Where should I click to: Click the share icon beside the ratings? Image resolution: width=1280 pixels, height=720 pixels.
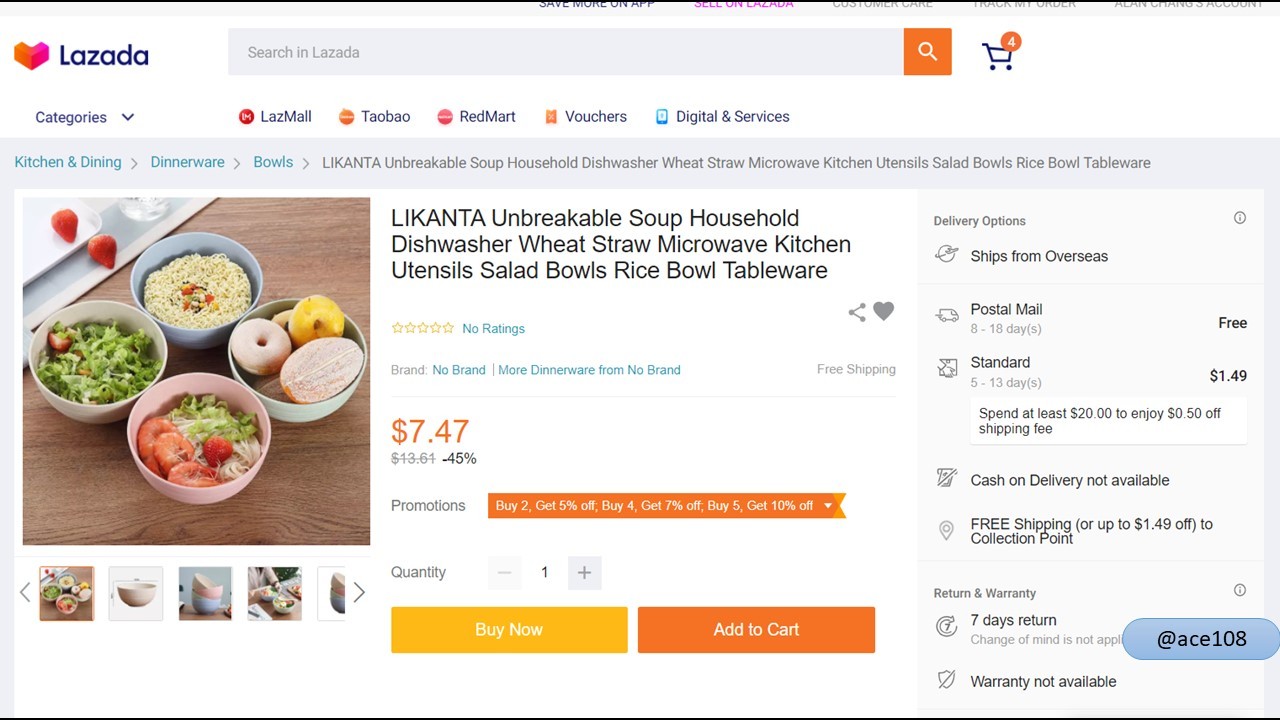[x=857, y=312]
